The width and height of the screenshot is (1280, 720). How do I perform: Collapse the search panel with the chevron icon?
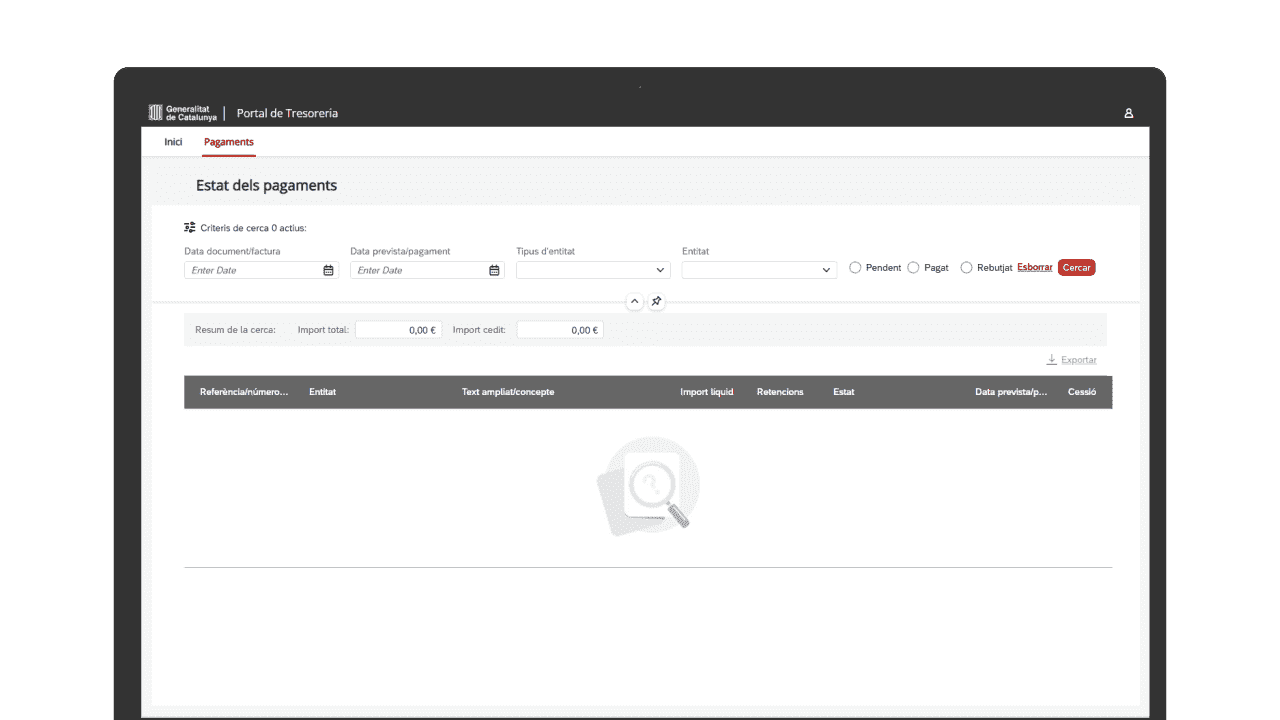pos(634,300)
